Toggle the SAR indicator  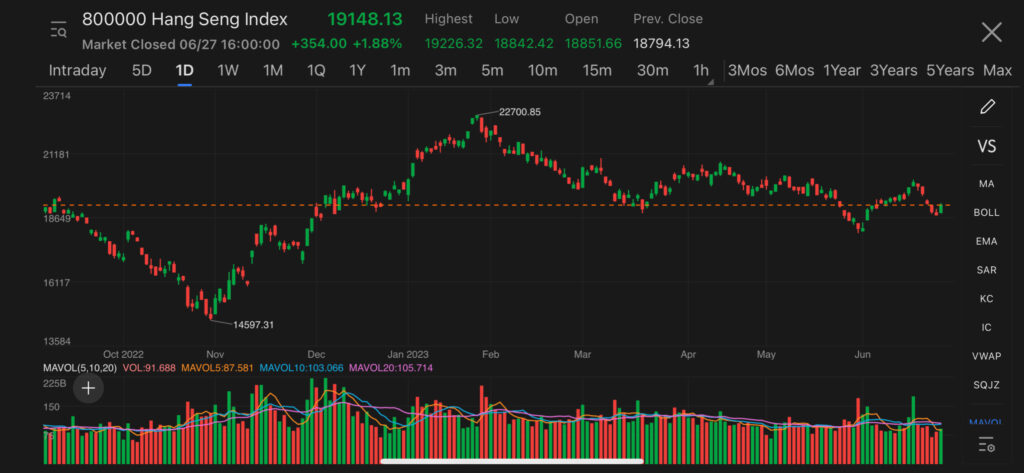coord(986,270)
